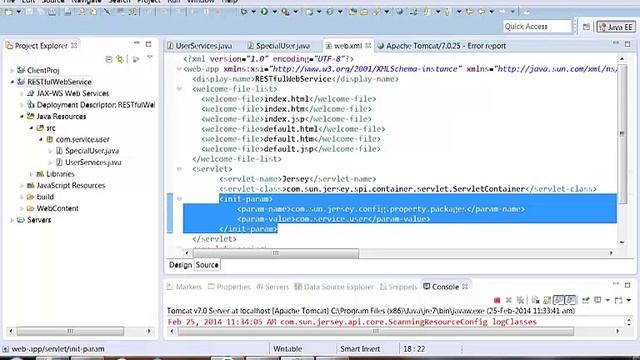
Task: Open the Web Browser globe icon
Action: (400, 12)
